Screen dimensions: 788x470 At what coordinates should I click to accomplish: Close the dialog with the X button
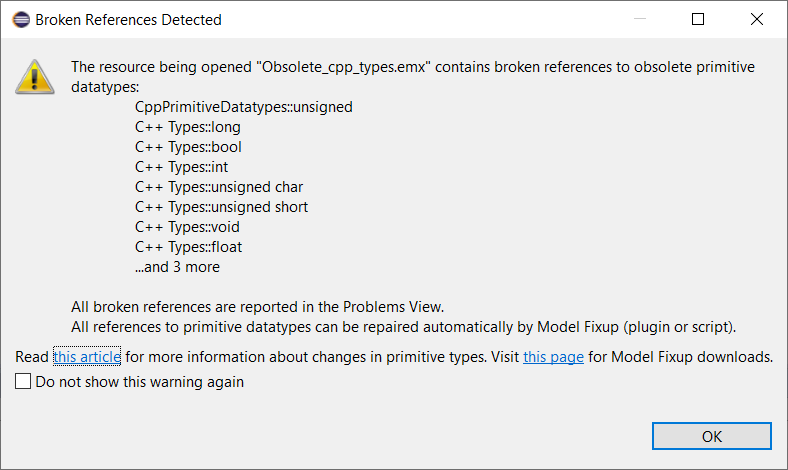(x=756, y=19)
